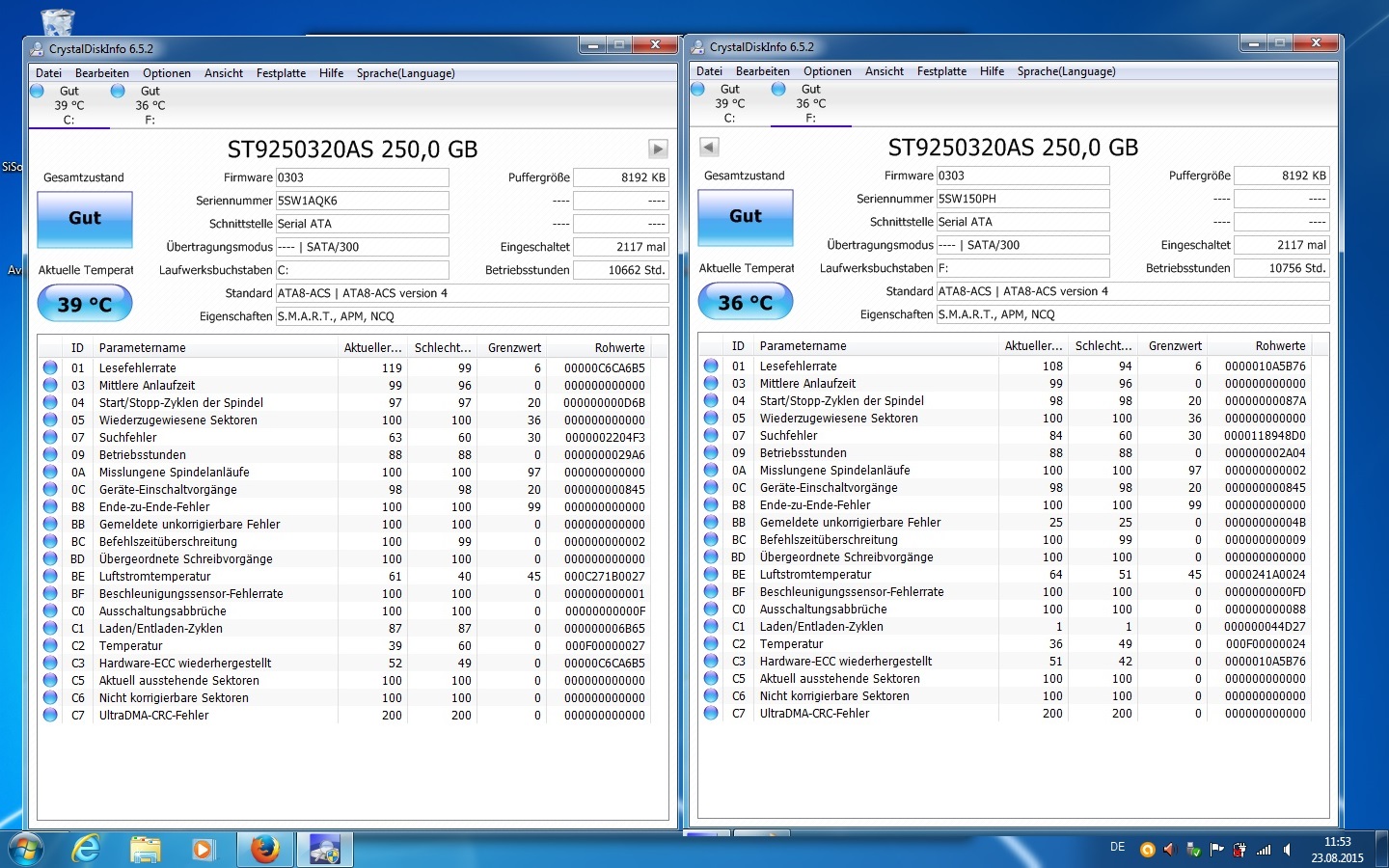
Task: Click the CrystalDiskInfo taskbar button
Action: pos(325,849)
